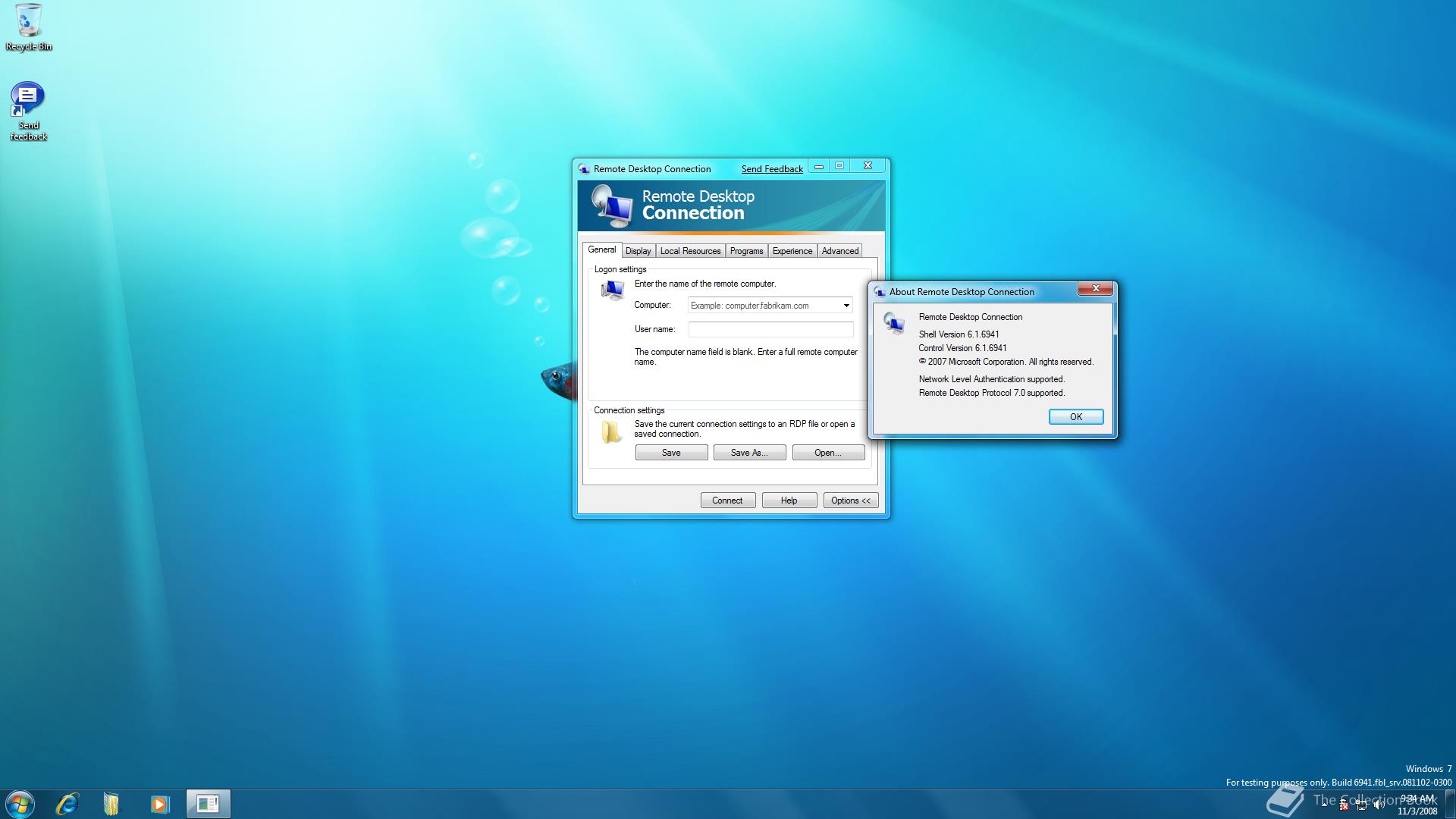Open the Windows Start orb
1456x819 pixels.
(x=20, y=804)
